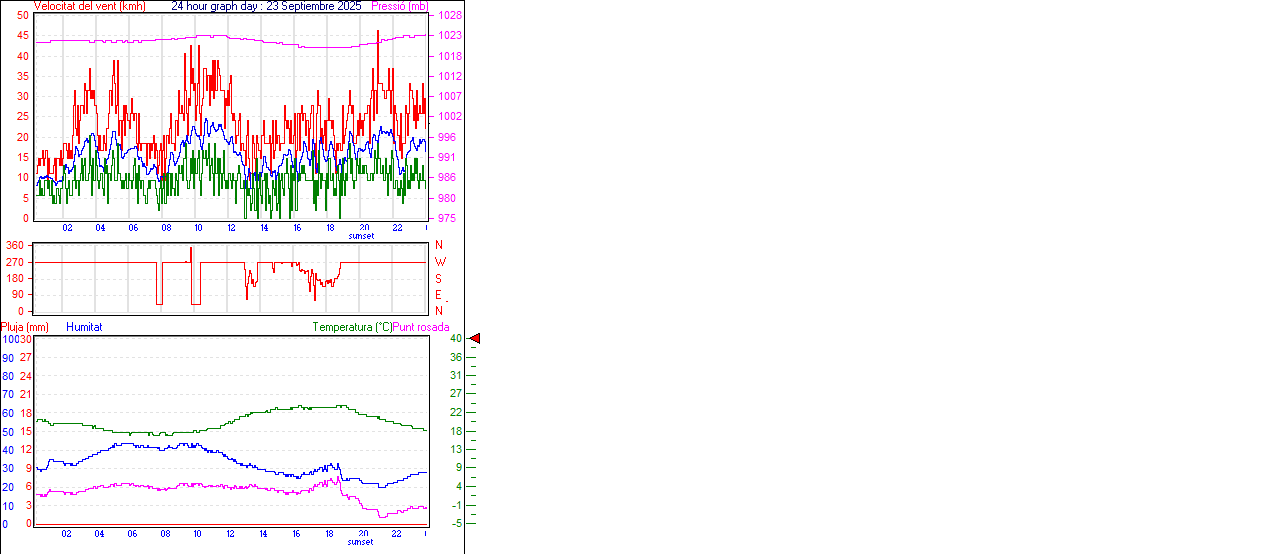
Task: Click the 'S' compass label on direction graph
Action: tap(438, 279)
